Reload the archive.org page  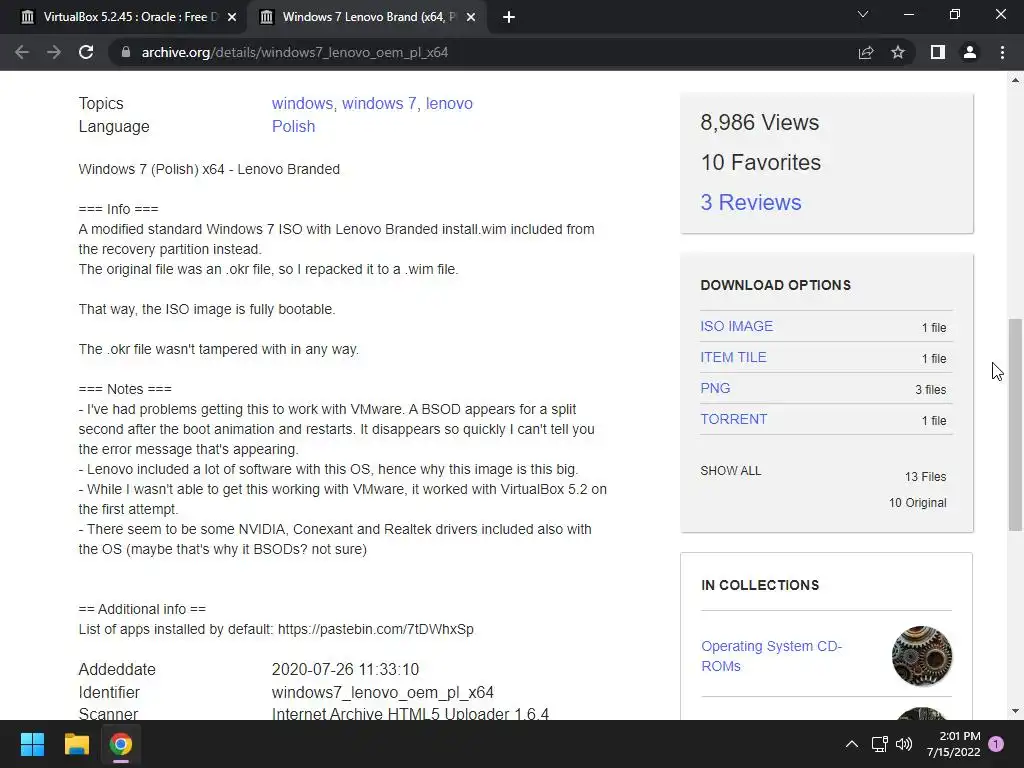pos(86,52)
